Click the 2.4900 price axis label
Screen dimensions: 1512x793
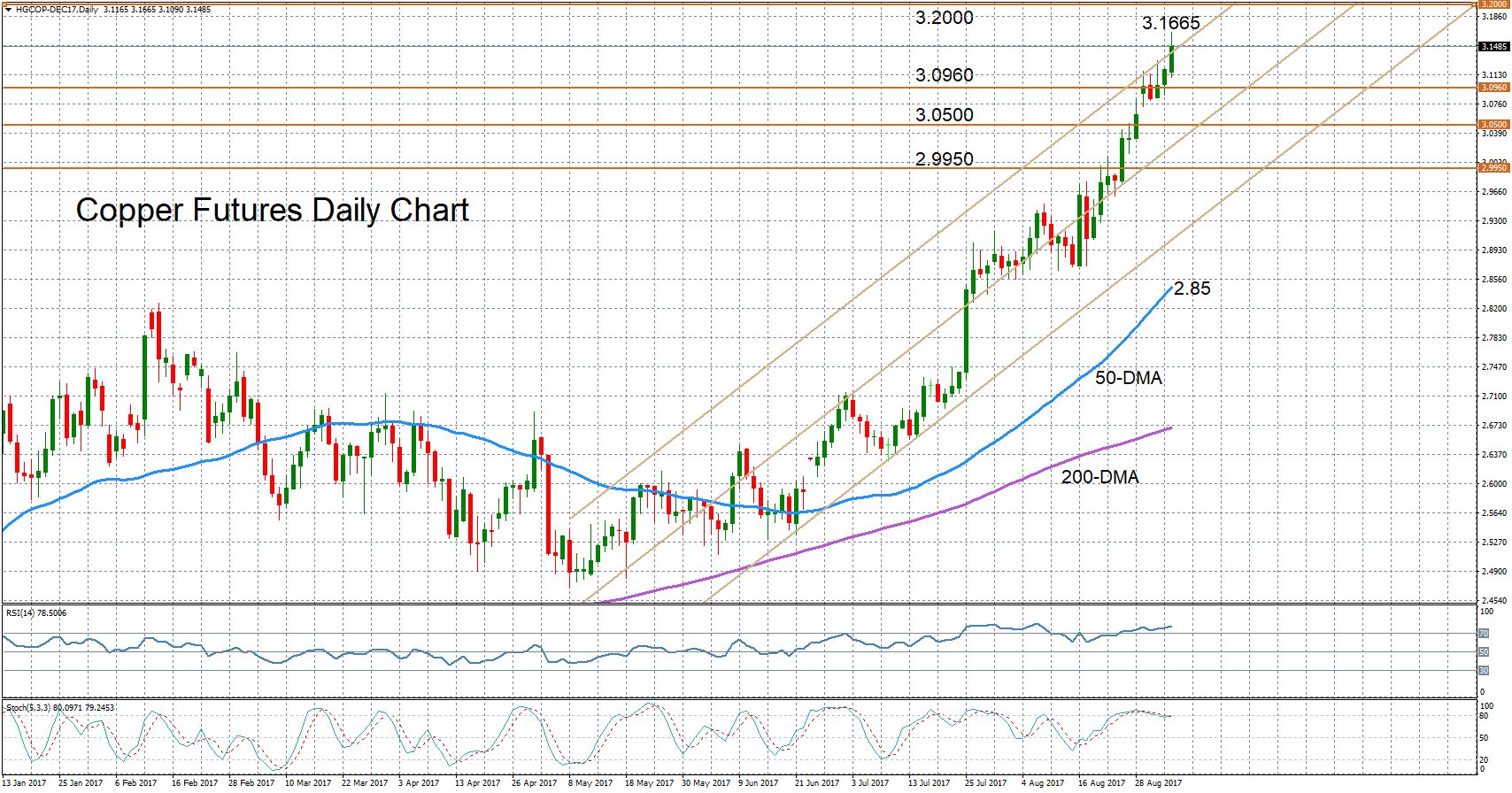click(x=1493, y=571)
